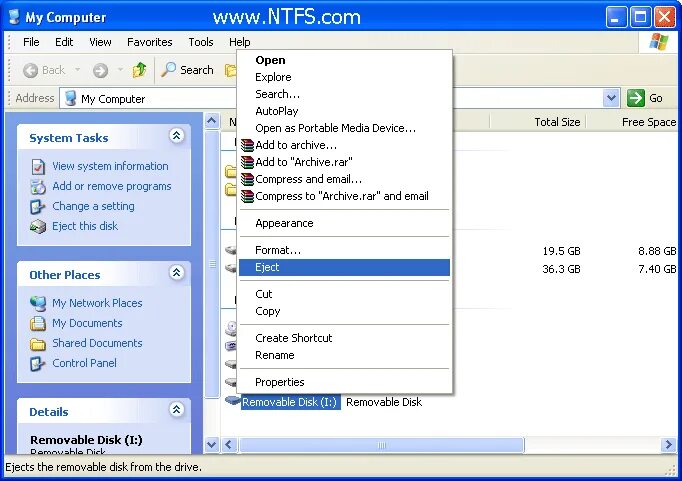Click the My Documents folder icon
Viewport: 682px width, 481px height.
38,324
